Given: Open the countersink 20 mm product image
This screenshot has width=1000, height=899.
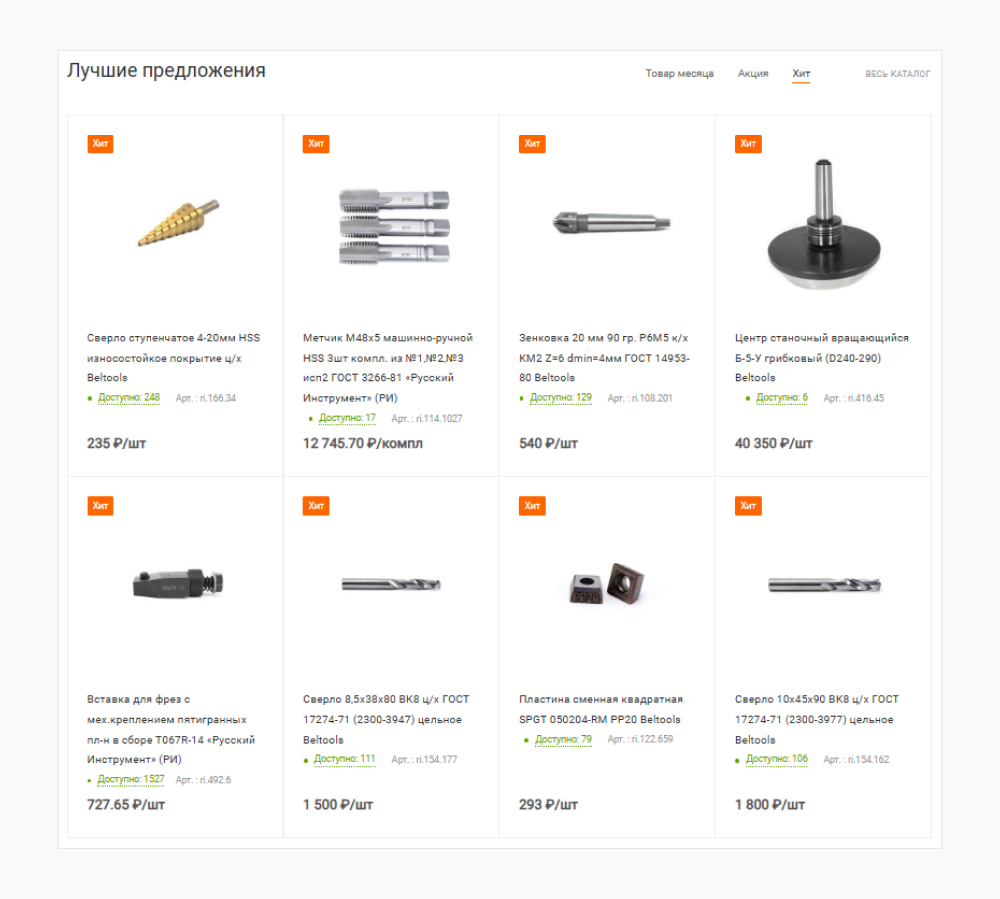Looking at the screenshot, I should tap(611, 223).
